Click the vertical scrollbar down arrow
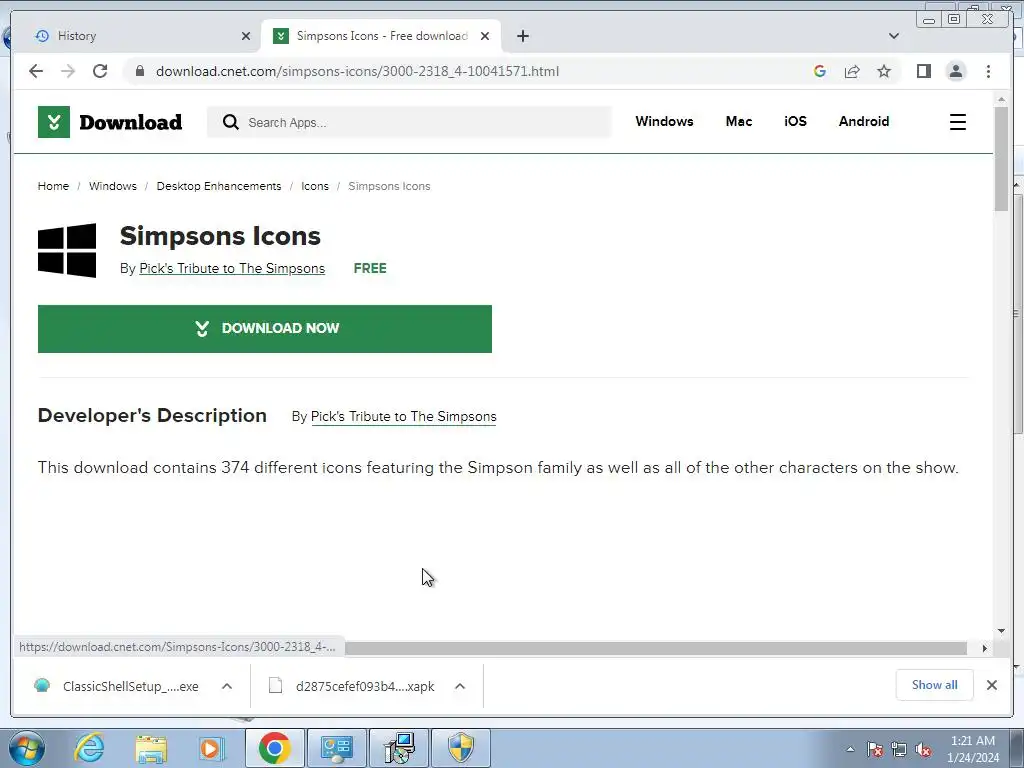The image size is (1024, 768). (1001, 631)
